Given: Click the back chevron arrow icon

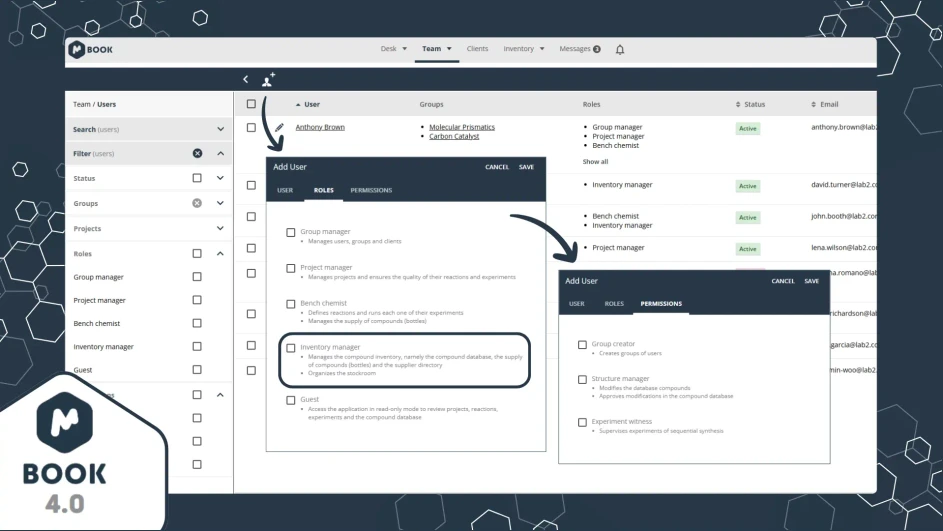Looking at the screenshot, I should click(x=245, y=79).
